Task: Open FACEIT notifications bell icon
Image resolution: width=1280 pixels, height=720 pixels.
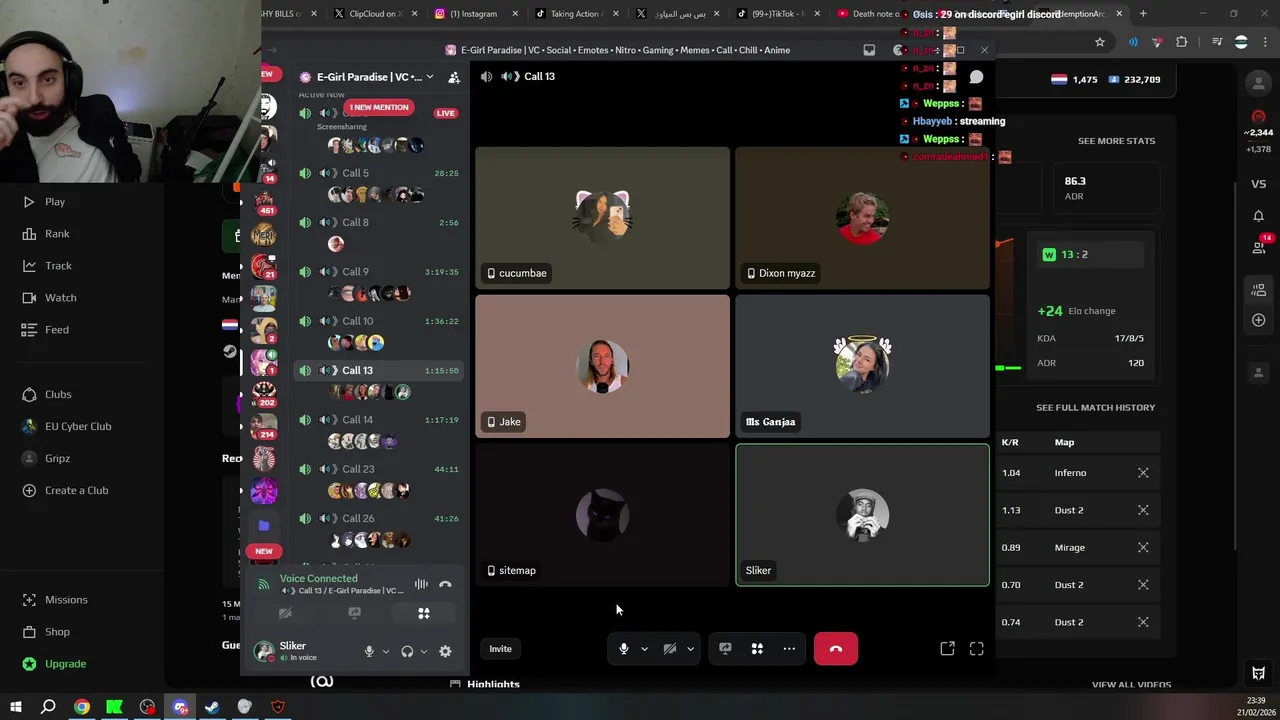Action: pos(1259,216)
